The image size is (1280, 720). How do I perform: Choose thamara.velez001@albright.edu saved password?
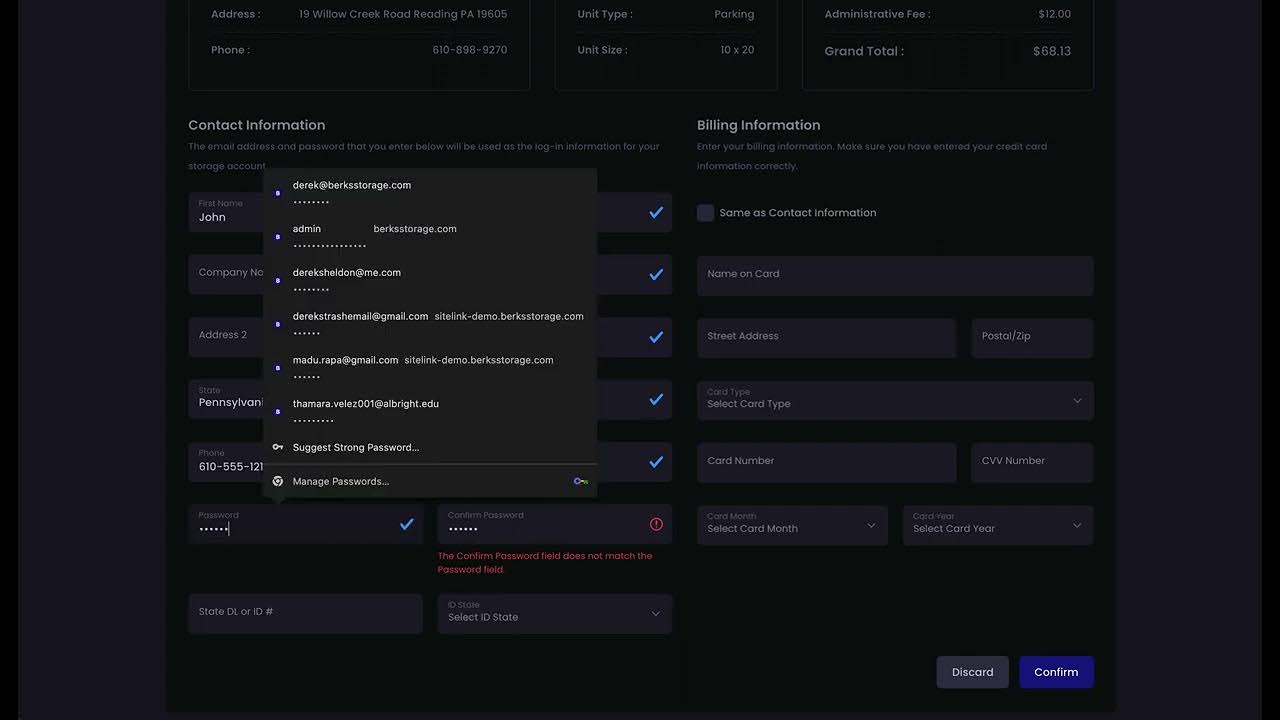(x=430, y=411)
